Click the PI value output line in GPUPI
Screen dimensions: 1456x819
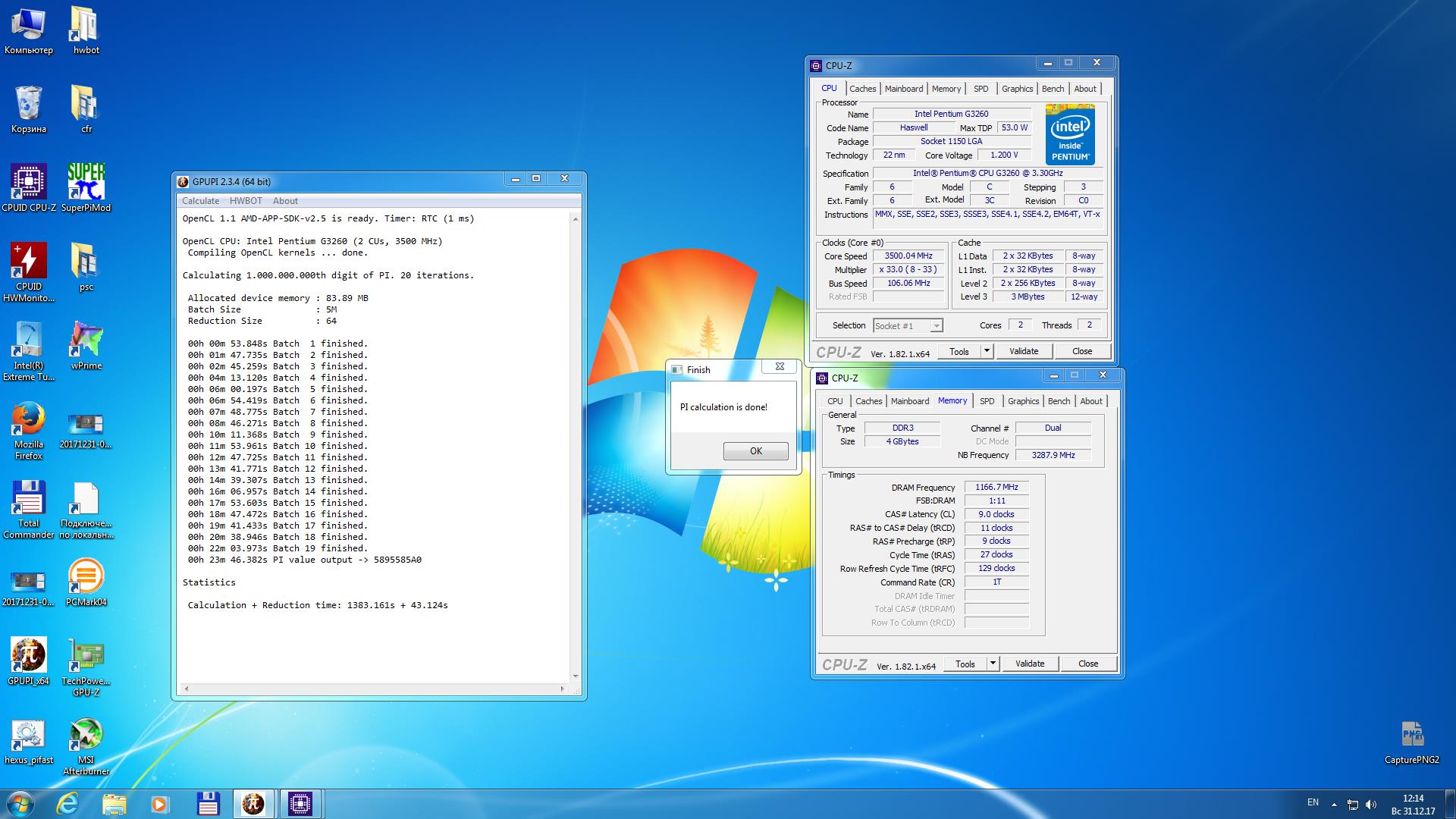point(304,560)
